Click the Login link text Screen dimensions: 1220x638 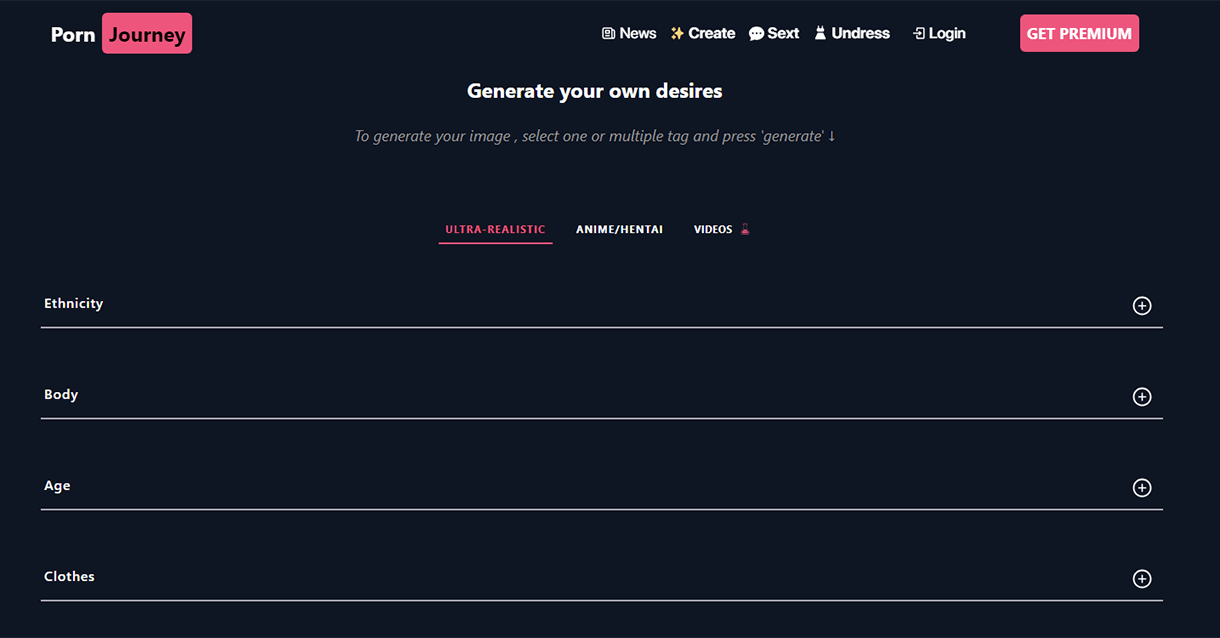click(946, 34)
